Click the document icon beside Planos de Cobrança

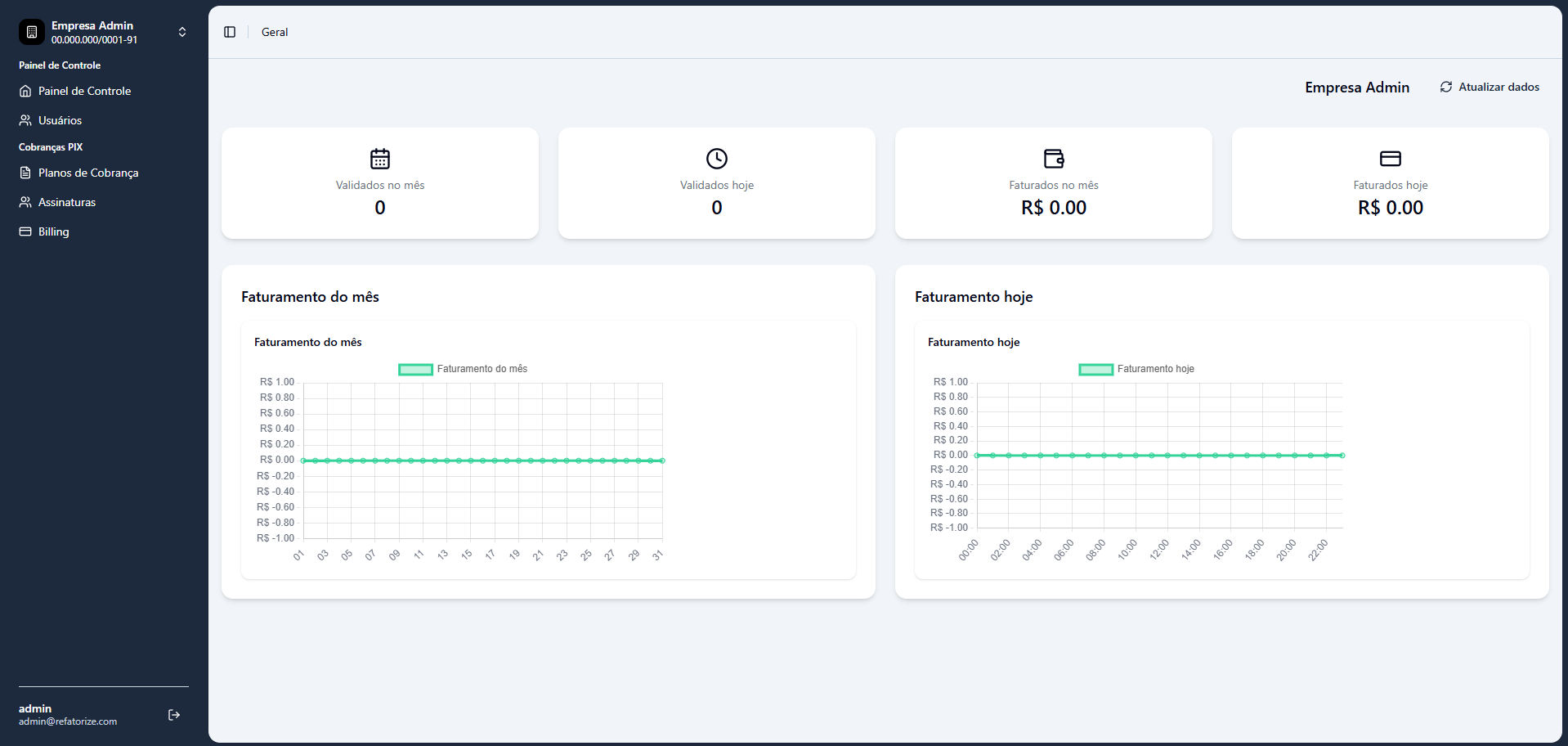pyautogui.click(x=25, y=173)
